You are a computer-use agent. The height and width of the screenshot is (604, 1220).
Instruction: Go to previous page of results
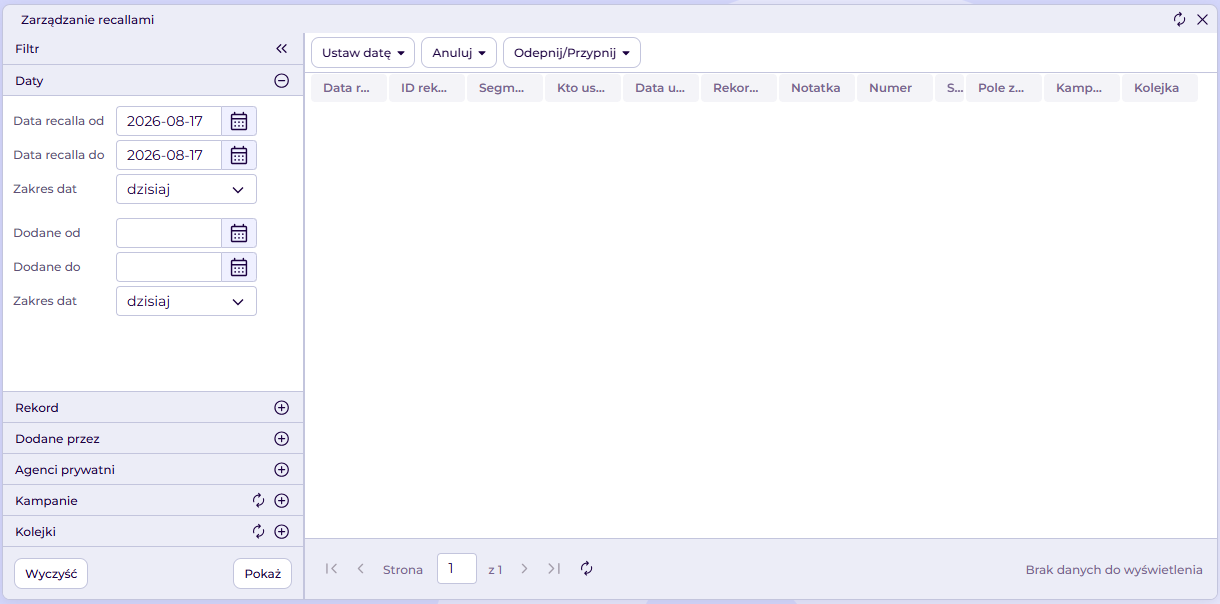tap(360, 569)
